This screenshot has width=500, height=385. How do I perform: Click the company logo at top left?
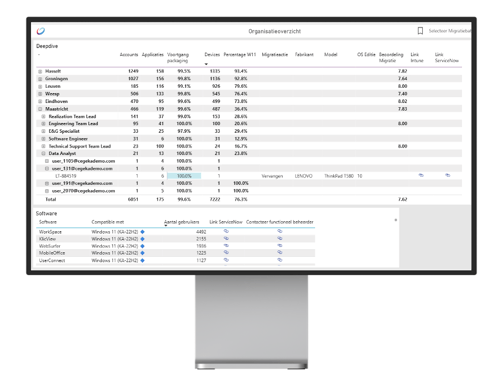point(41,31)
